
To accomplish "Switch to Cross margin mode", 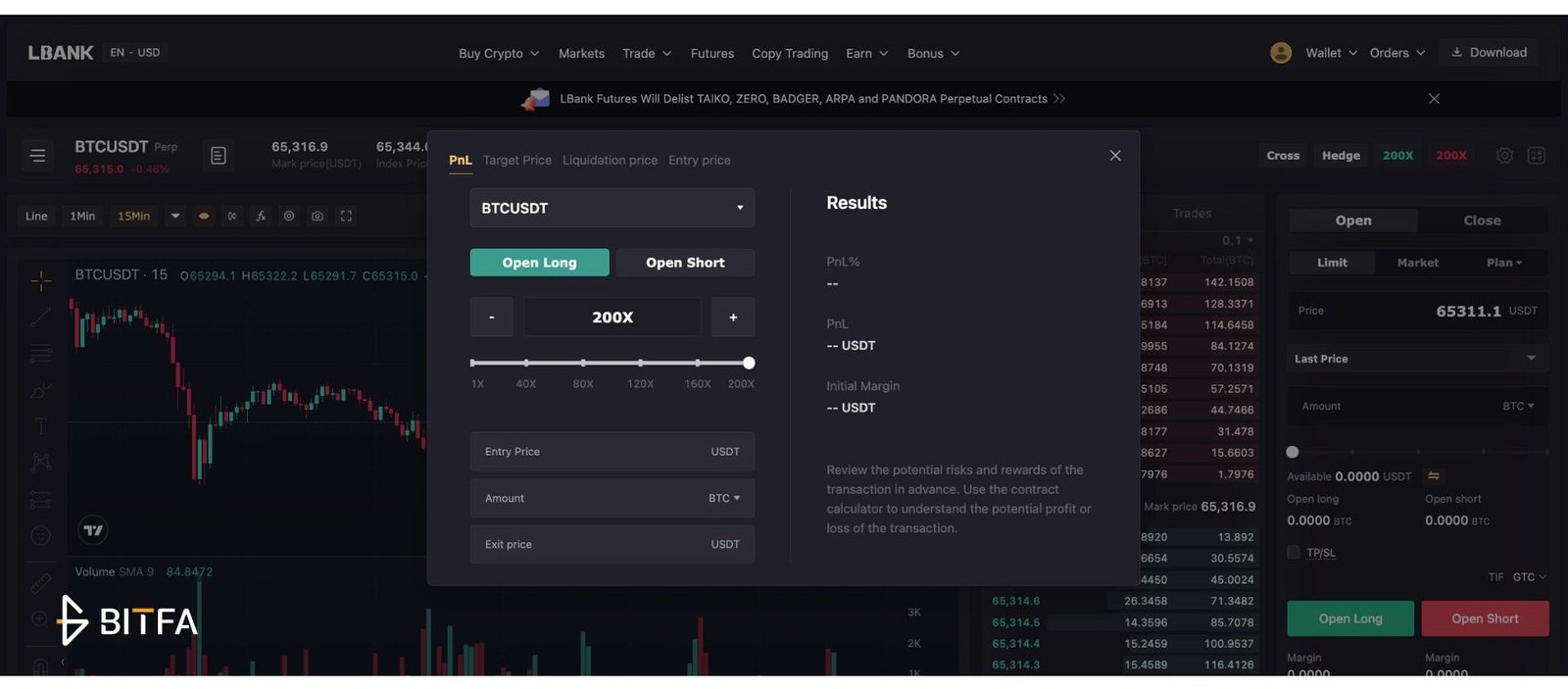I will (1283, 156).
